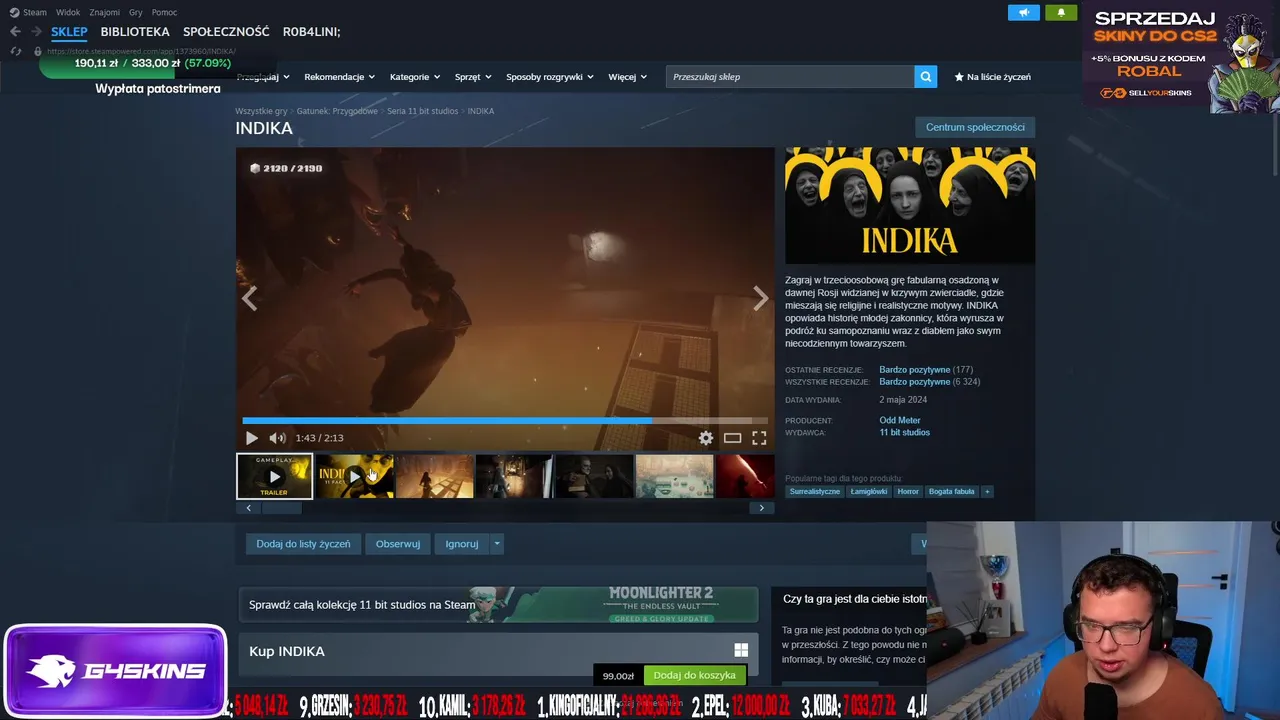Open the INDIKA capsule image
This screenshot has height=720, width=1280.
910,206
